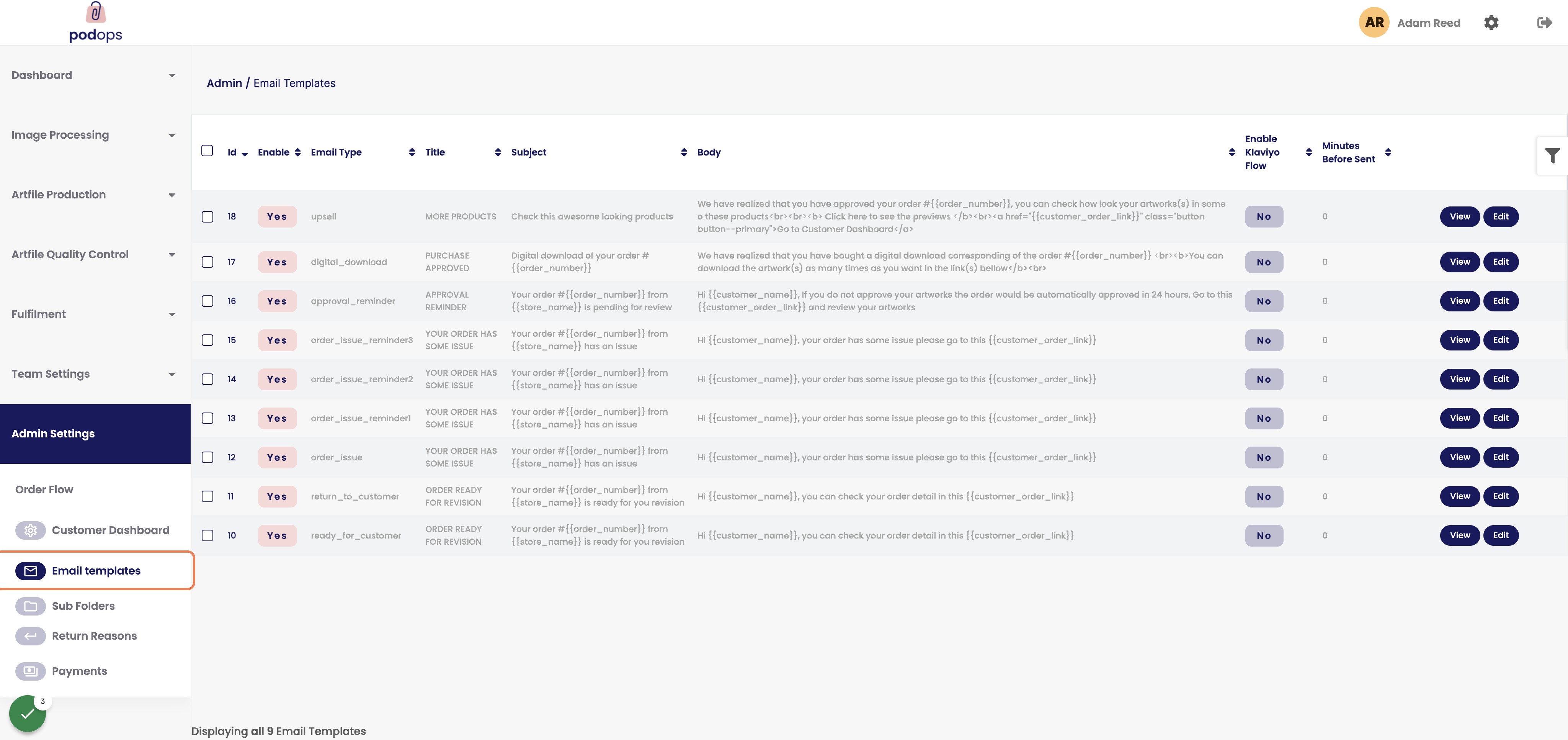Sort by Minutes Before Sent arrows
1568x740 pixels.
(x=1388, y=152)
